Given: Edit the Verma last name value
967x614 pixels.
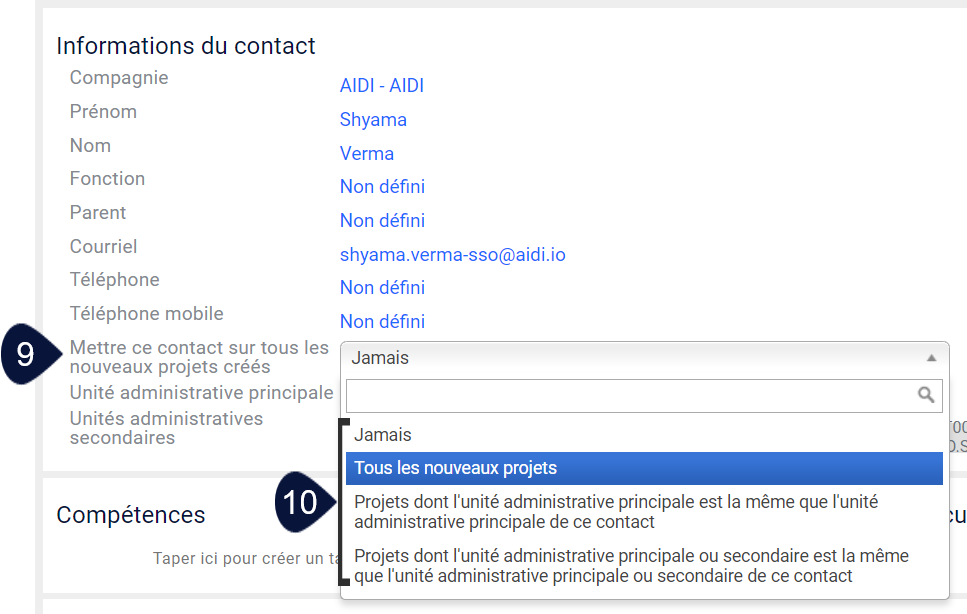Looking at the screenshot, I should click(366, 154).
